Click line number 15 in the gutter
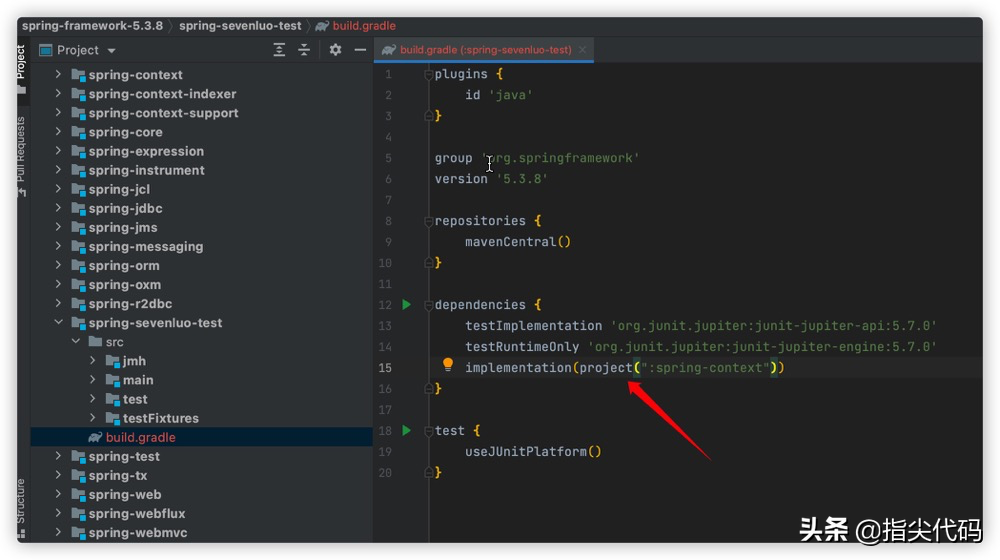The image size is (1000, 560). coord(385,368)
